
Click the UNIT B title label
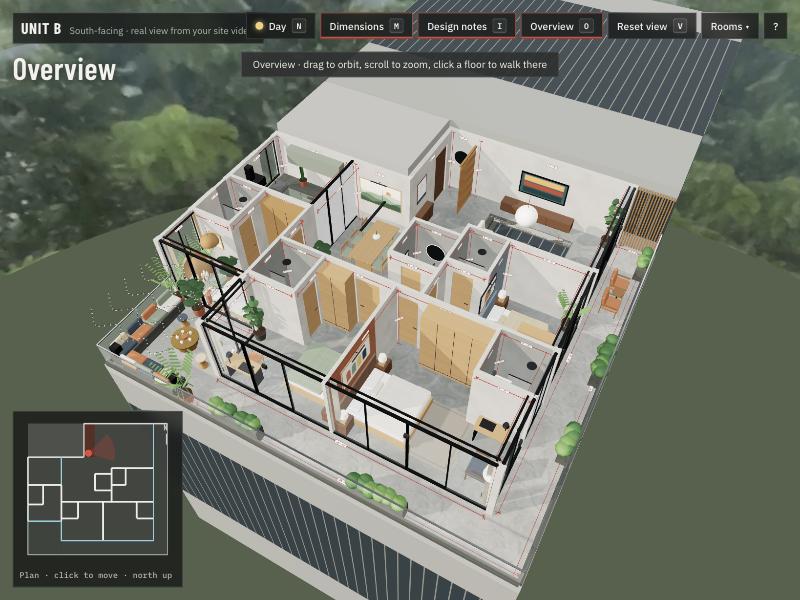[x=41, y=29]
